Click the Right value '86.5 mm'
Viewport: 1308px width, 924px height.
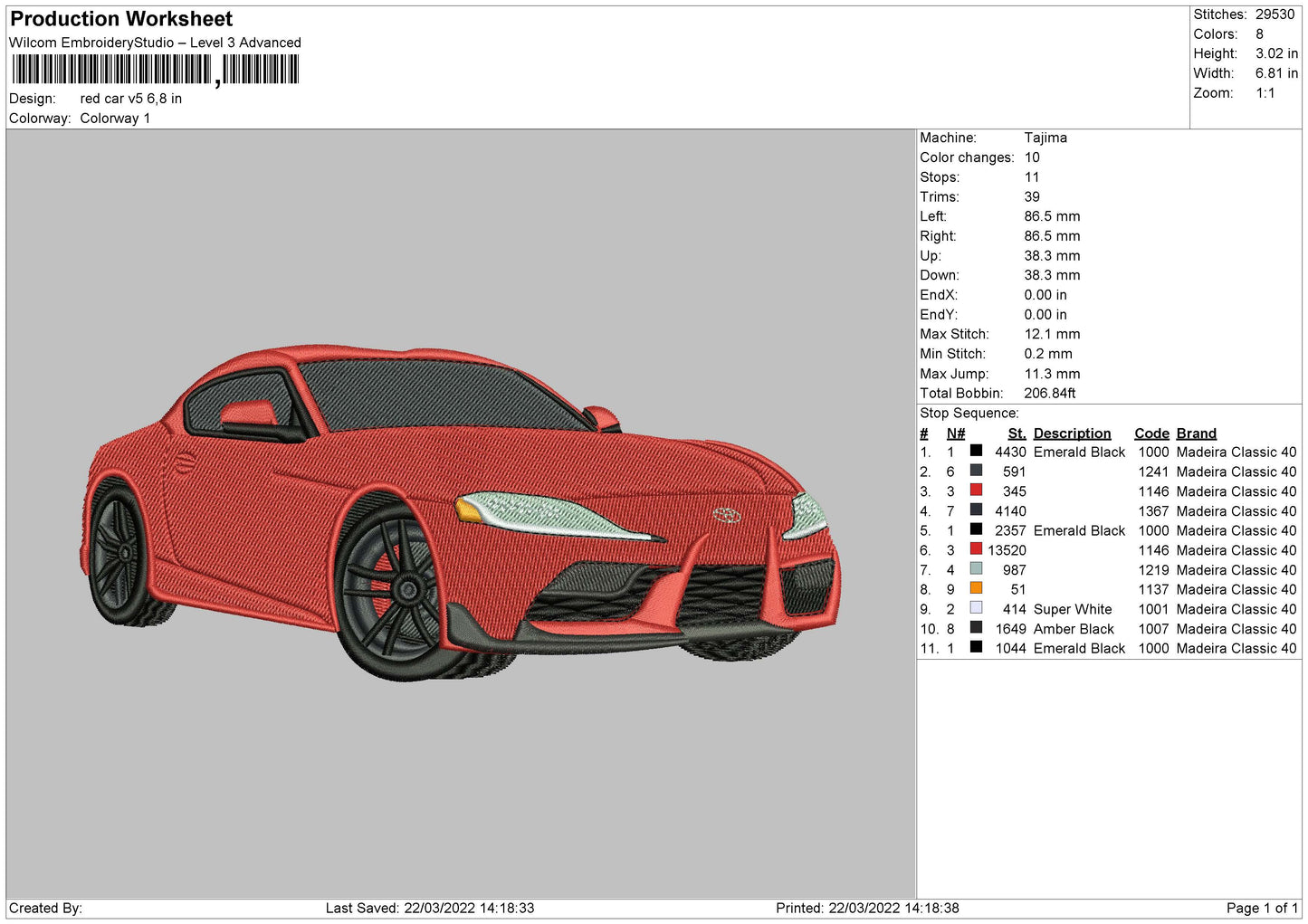click(x=1052, y=236)
